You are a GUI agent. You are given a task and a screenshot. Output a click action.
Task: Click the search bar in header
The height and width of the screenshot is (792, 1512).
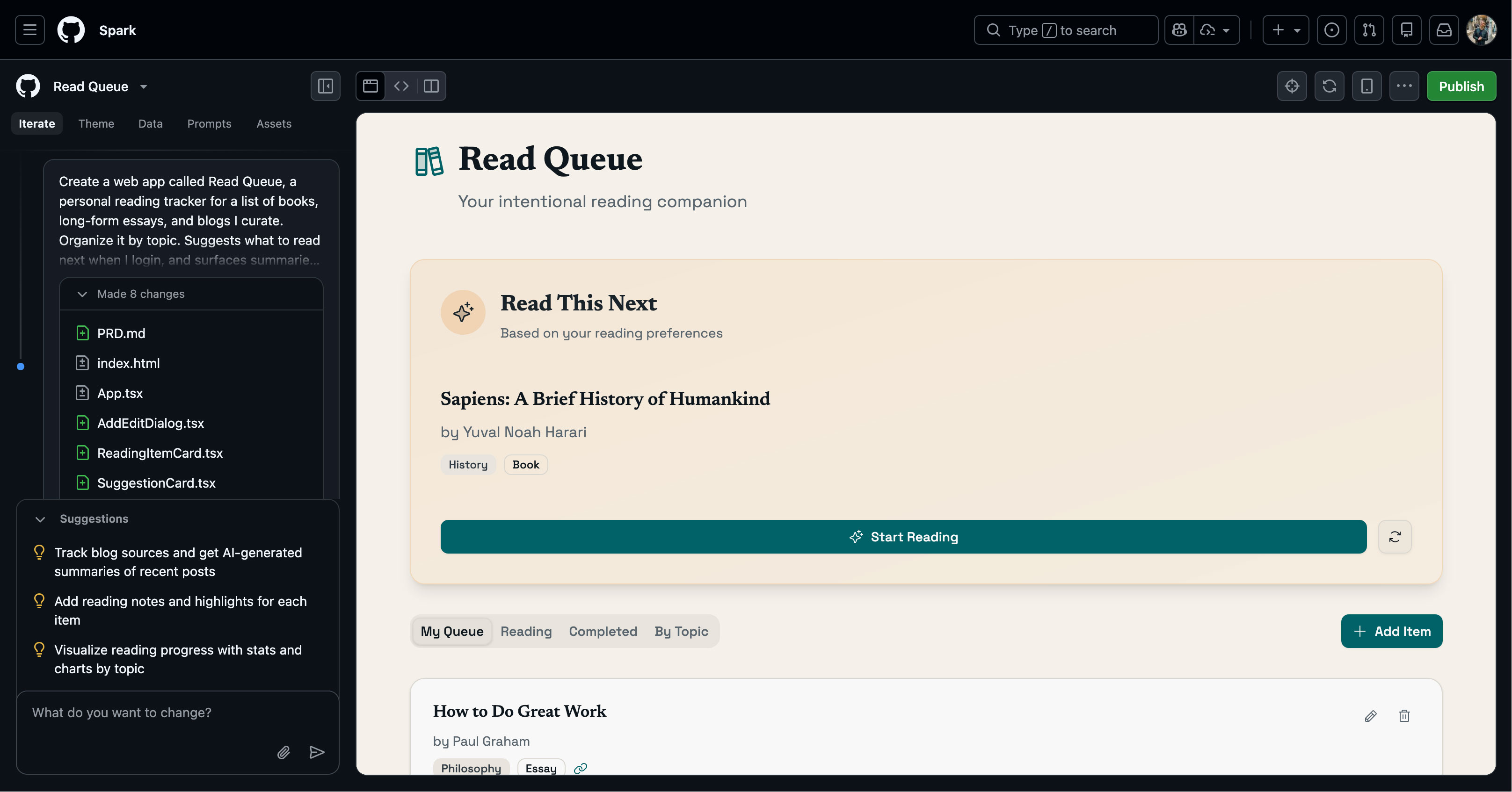click(x=1066, y=30)
